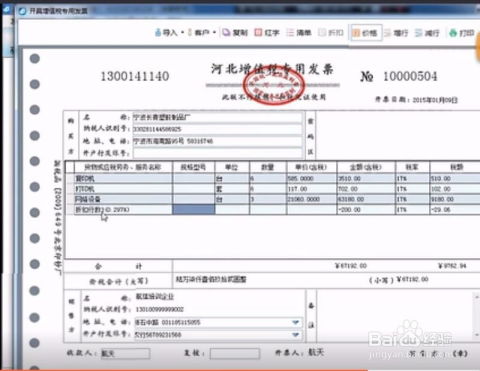Image resolution: width=480 pixels, height=371 pixels.
Task: Click the 复制 (copy) toolbar button
Action: click(x=235, y=32)
